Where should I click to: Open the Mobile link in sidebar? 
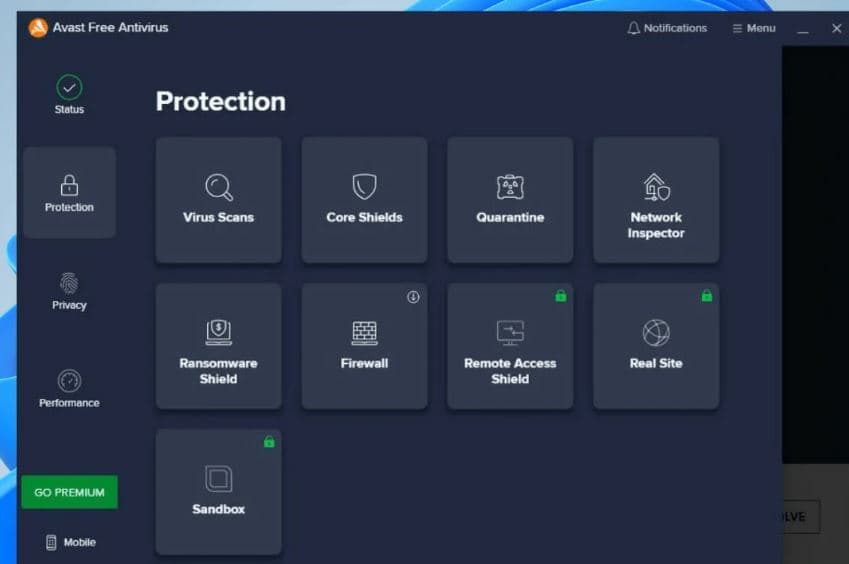pos(70,542)
